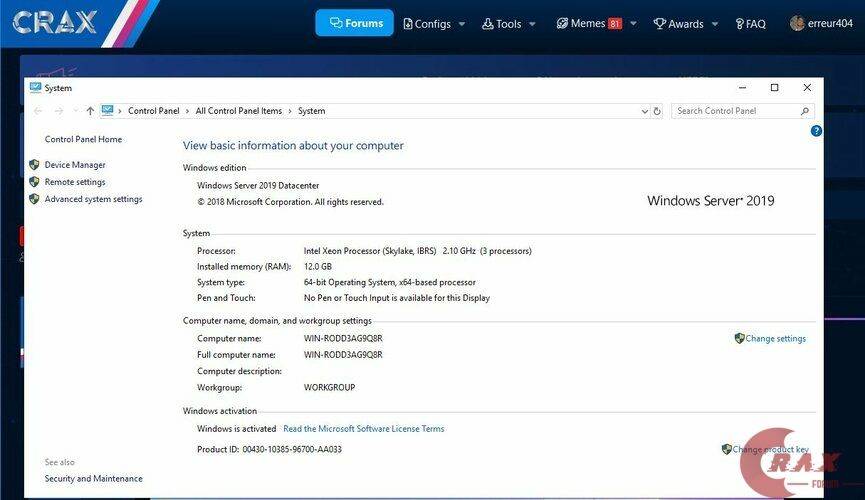Minimize the System window
Viewport: 865px width, 500px height.
click(x=743, y=88)
